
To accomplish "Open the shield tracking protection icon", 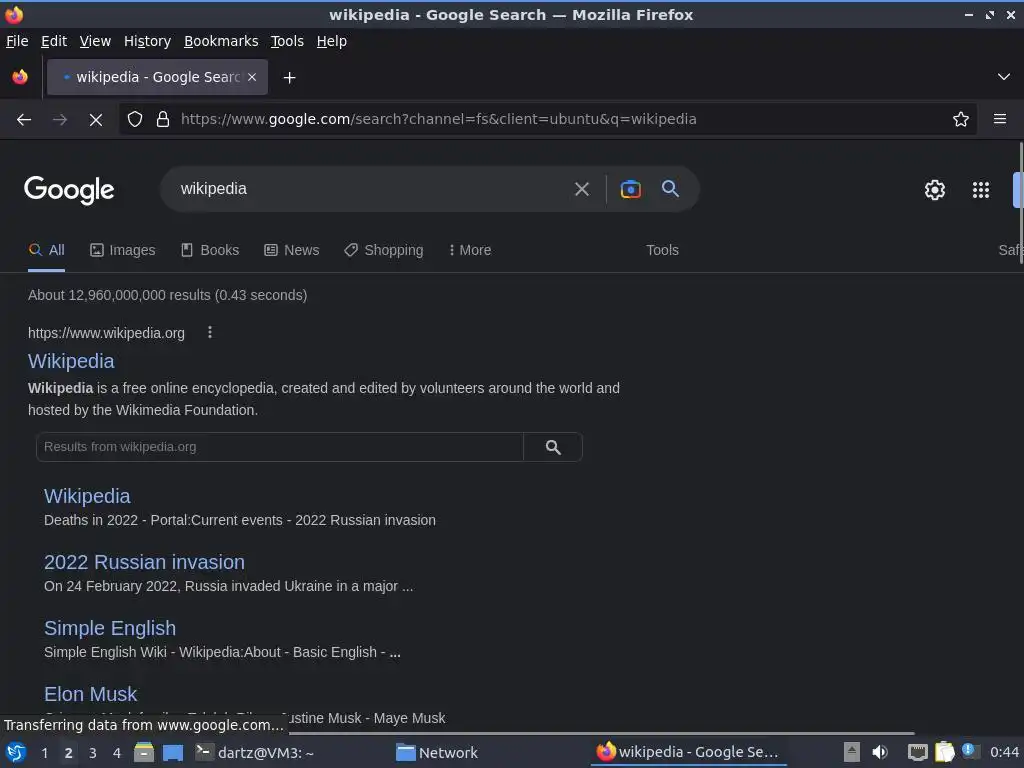I will 135,120.
